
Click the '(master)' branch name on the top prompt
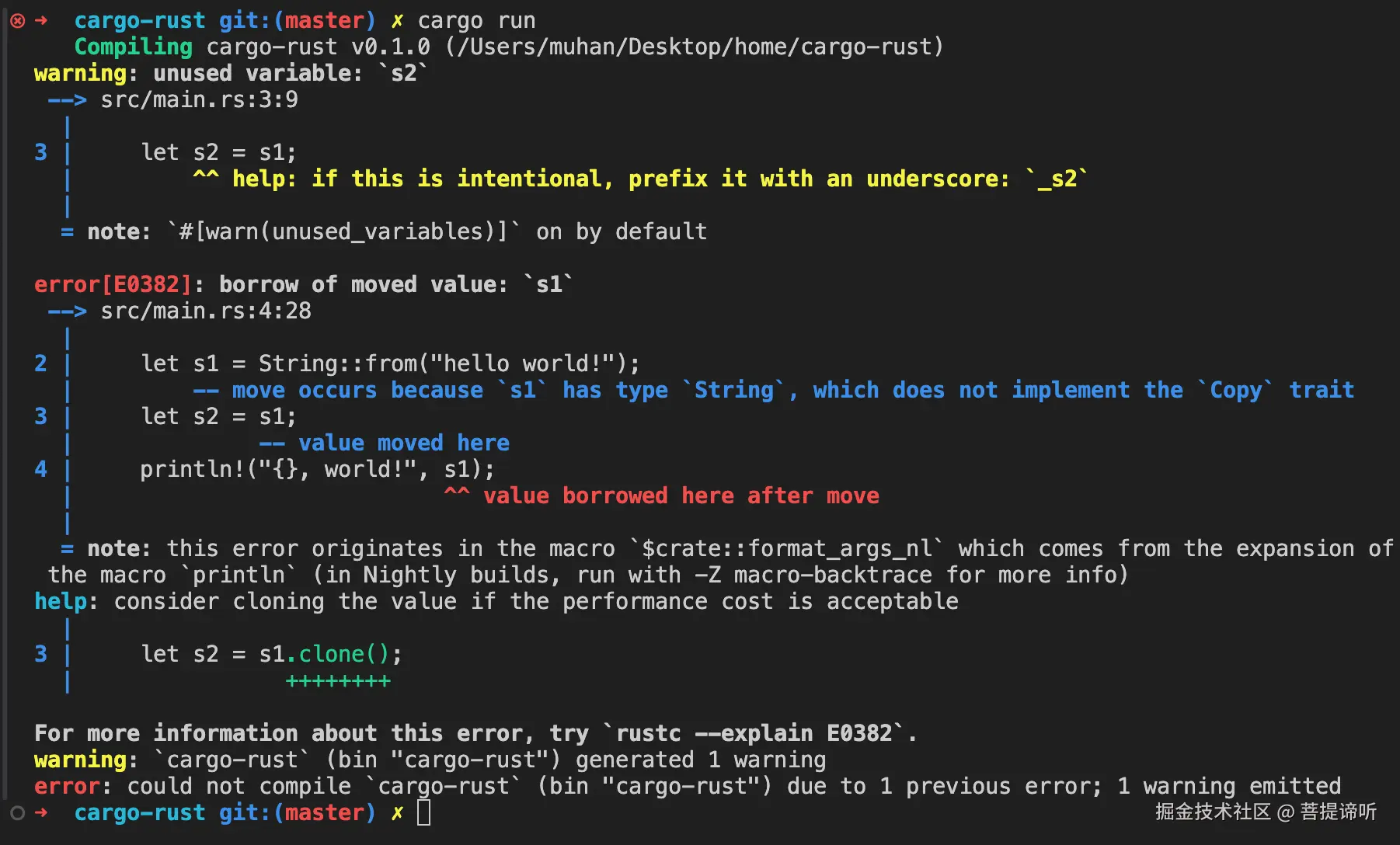324,21
